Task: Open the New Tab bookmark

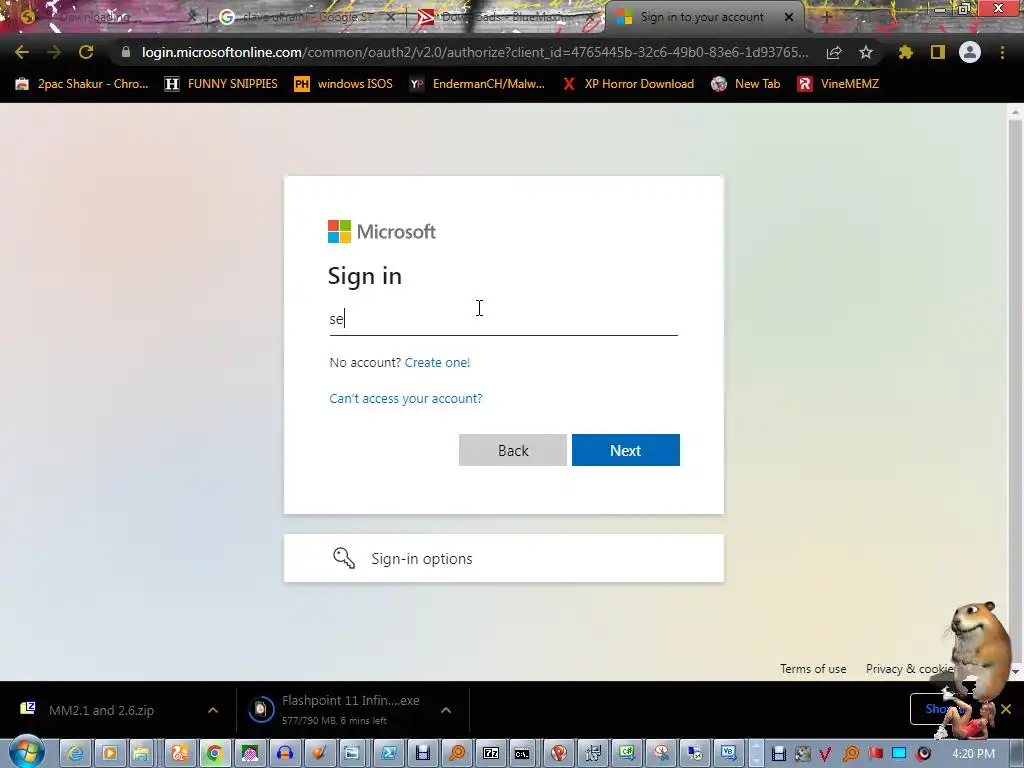Action: tap(746, 84)
